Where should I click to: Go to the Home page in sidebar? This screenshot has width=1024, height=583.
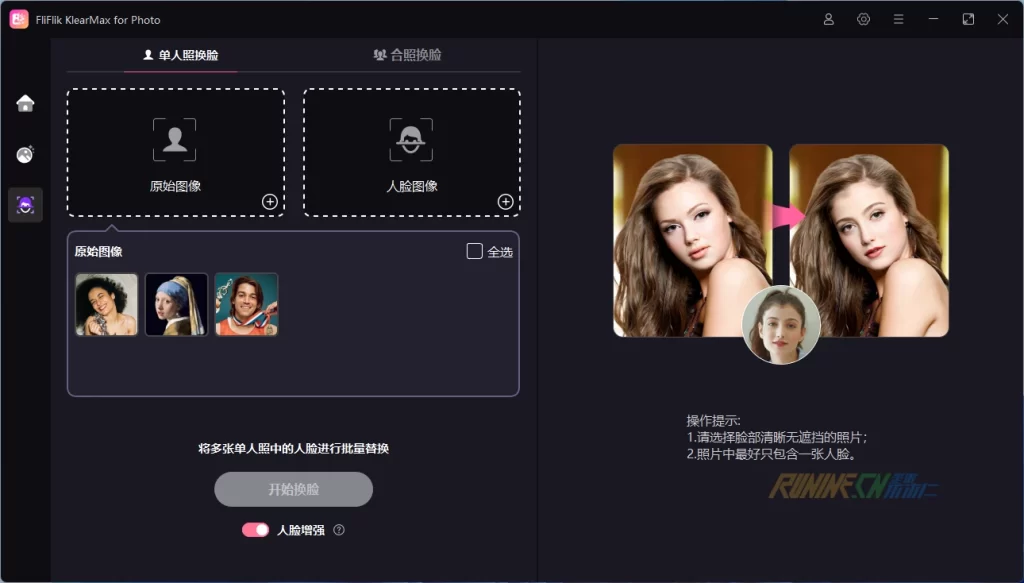click(x=25, y=103)
